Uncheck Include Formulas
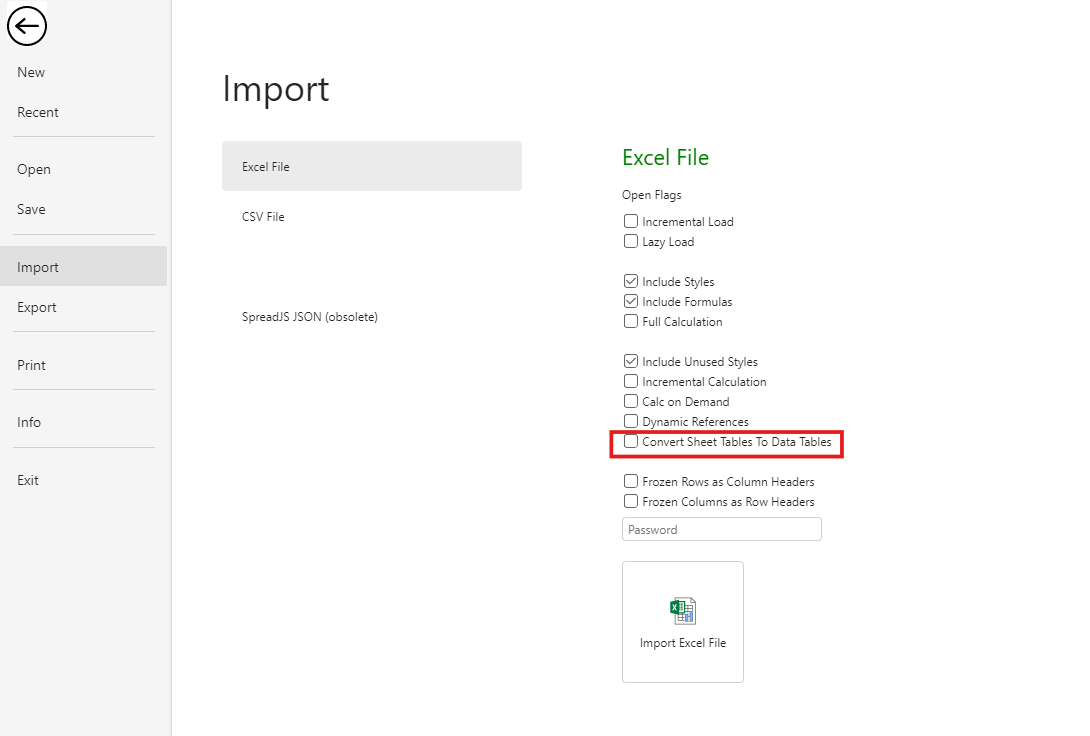This screenshot has width=1090, height=736. point(631,302)
